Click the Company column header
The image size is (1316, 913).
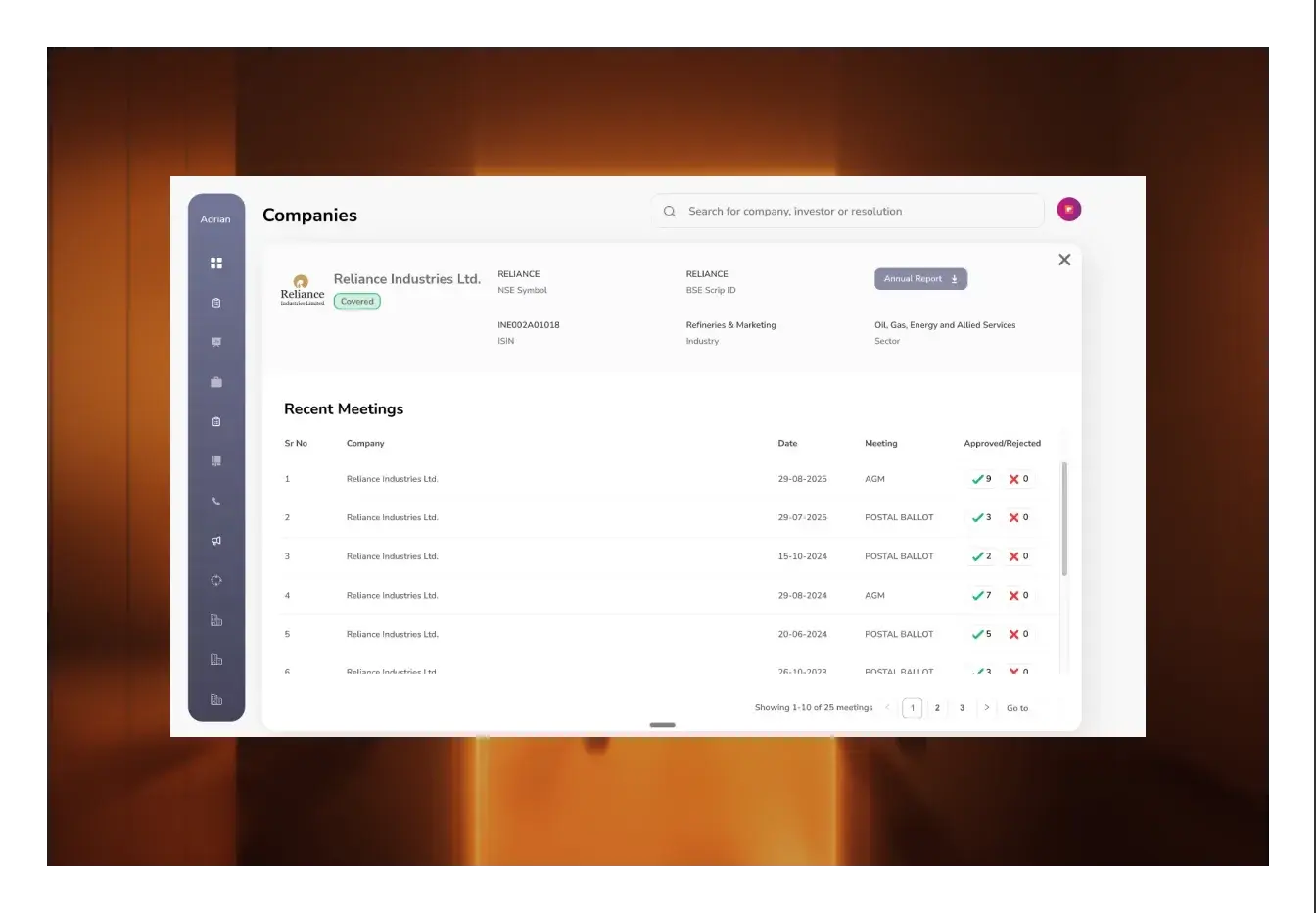(x=365, y=444)
